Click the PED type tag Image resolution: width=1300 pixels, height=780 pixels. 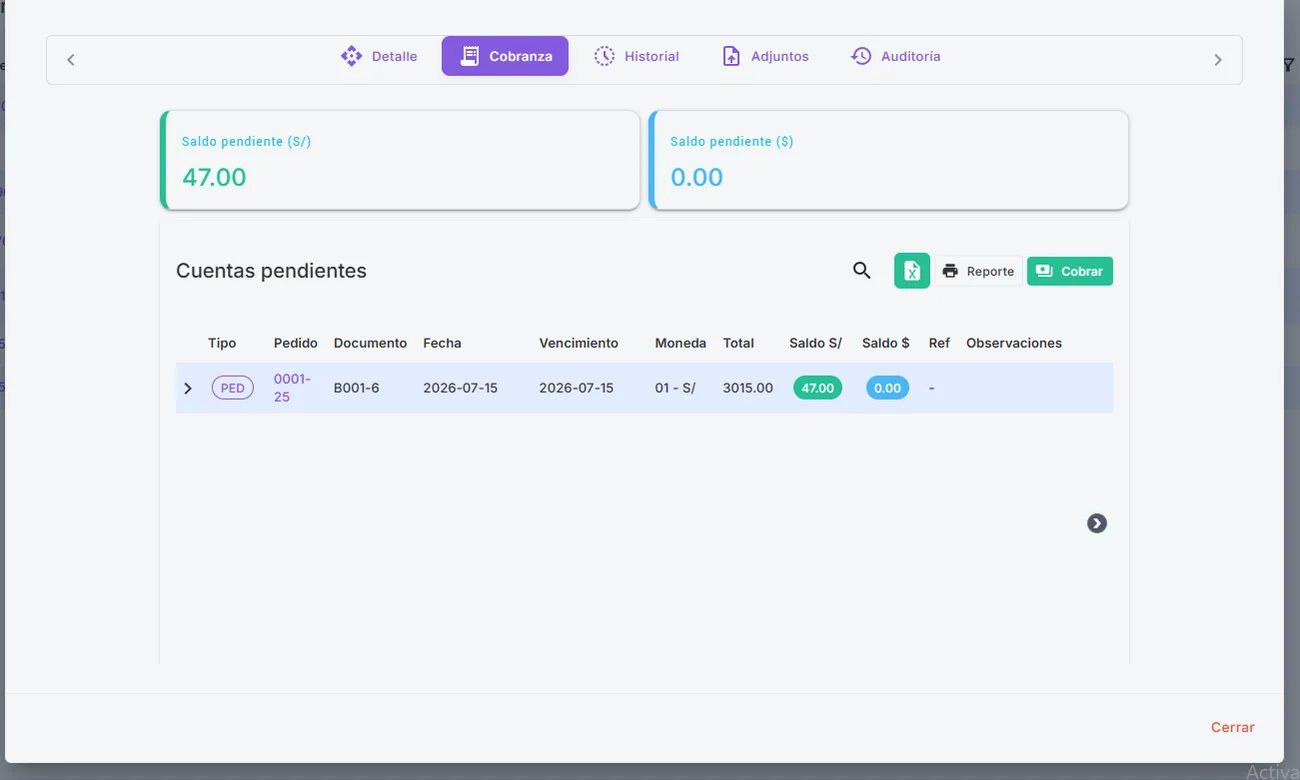coord(232,388)
